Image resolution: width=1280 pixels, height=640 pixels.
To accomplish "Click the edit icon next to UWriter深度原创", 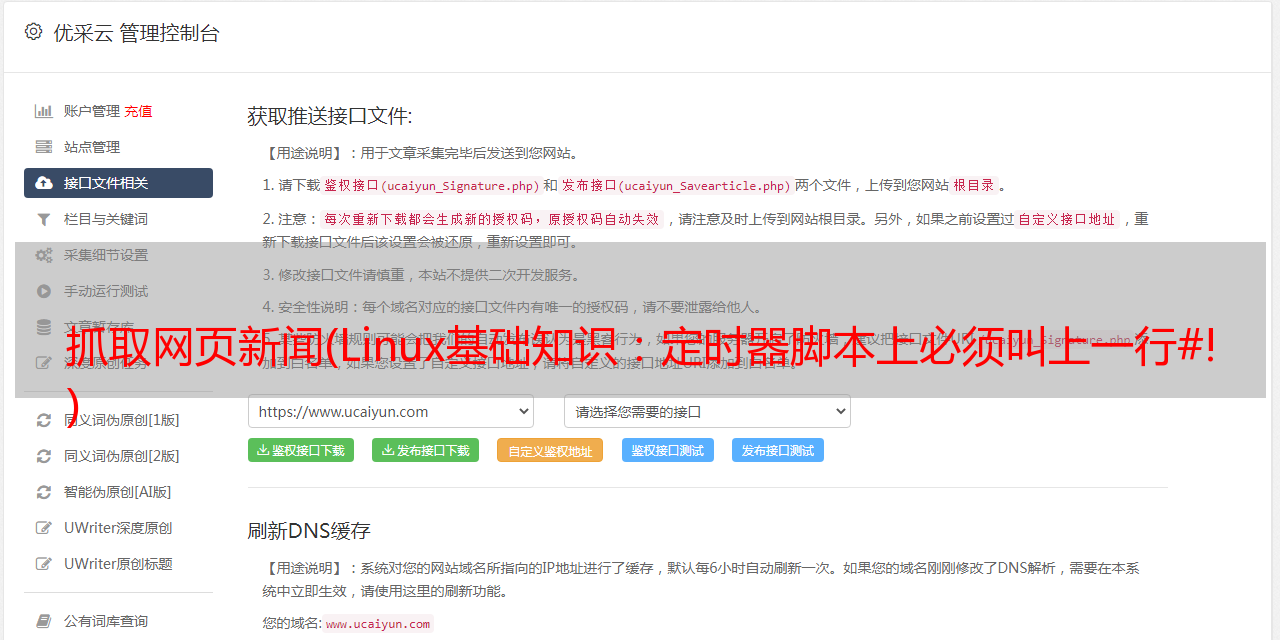I will (x=44, y=528).
